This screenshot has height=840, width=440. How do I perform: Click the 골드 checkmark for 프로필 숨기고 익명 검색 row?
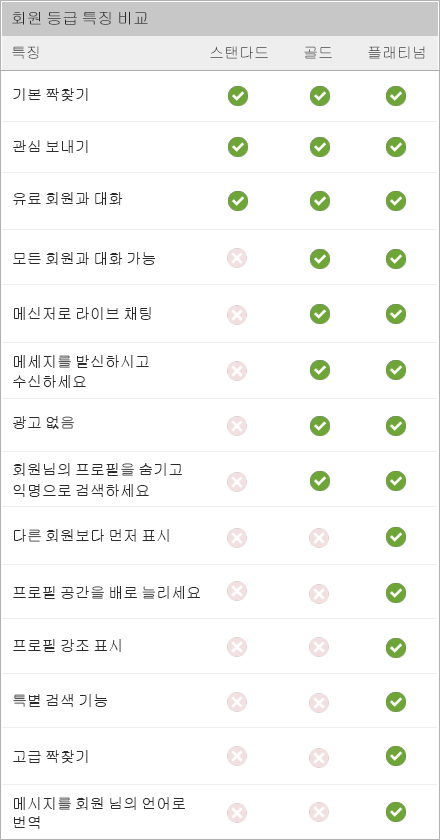(x=319, y=481)
